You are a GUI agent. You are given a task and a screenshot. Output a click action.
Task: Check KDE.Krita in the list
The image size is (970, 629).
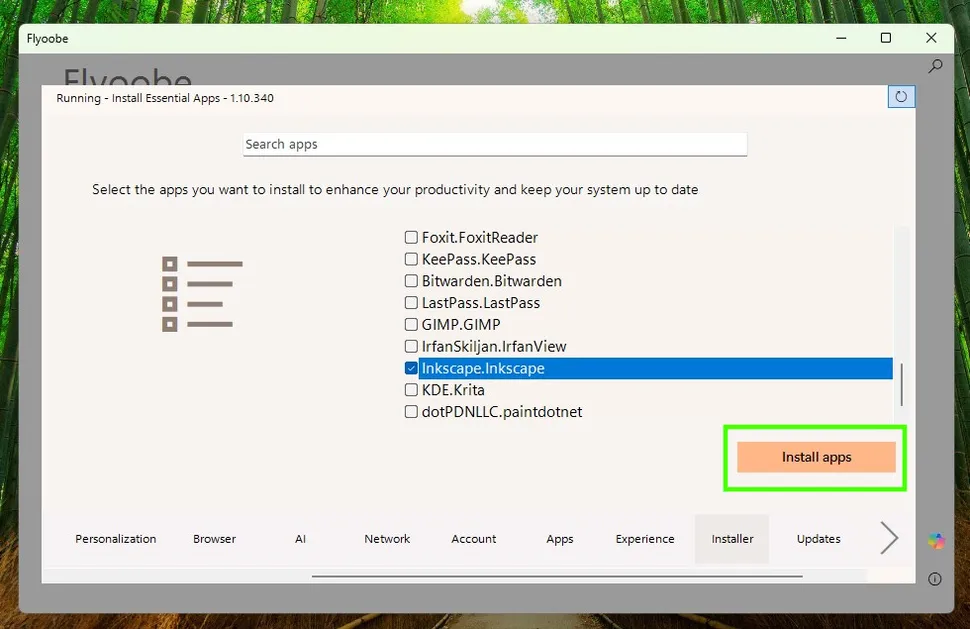click(x=411, y=390)
